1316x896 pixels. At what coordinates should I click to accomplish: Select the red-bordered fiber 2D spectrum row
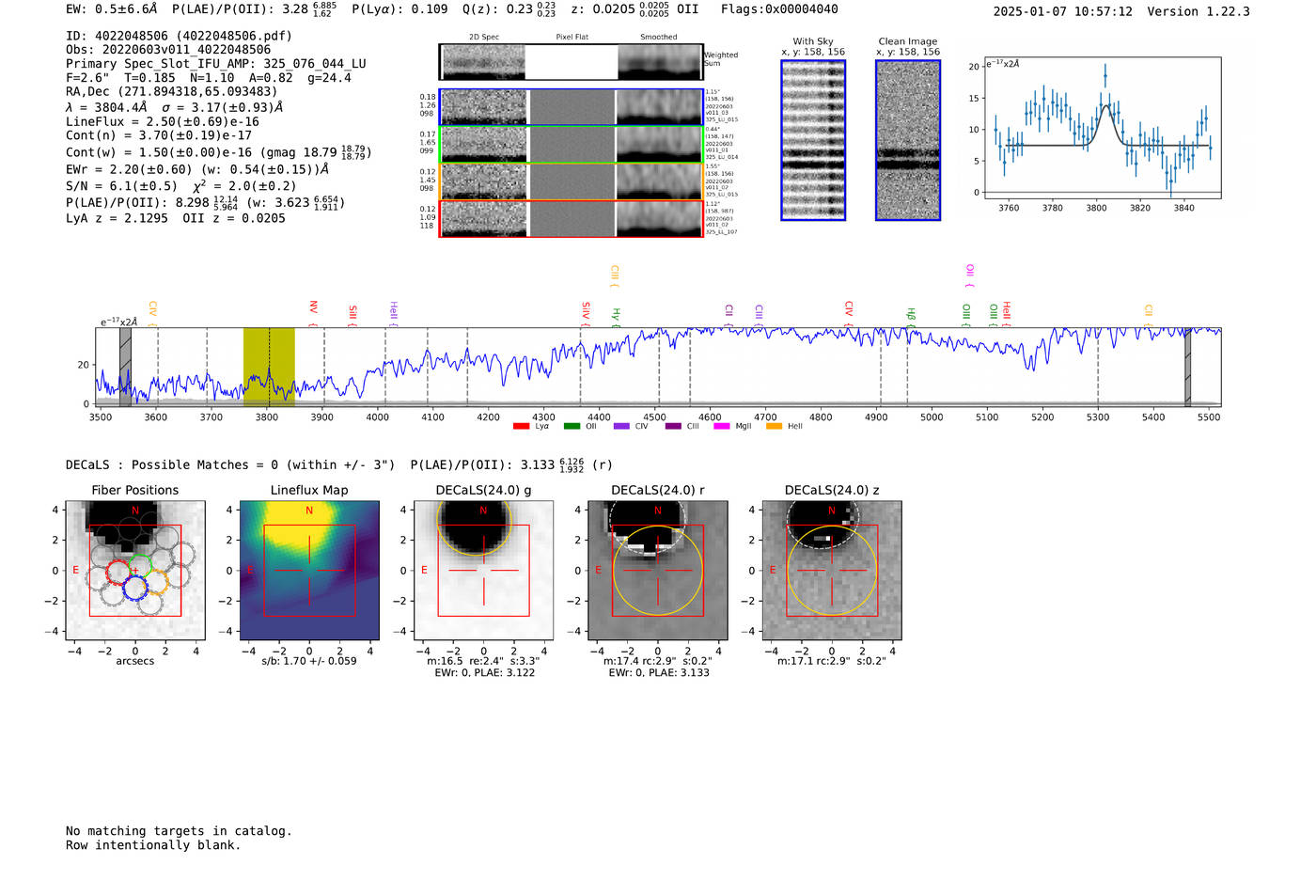click(x=572, y=219)
